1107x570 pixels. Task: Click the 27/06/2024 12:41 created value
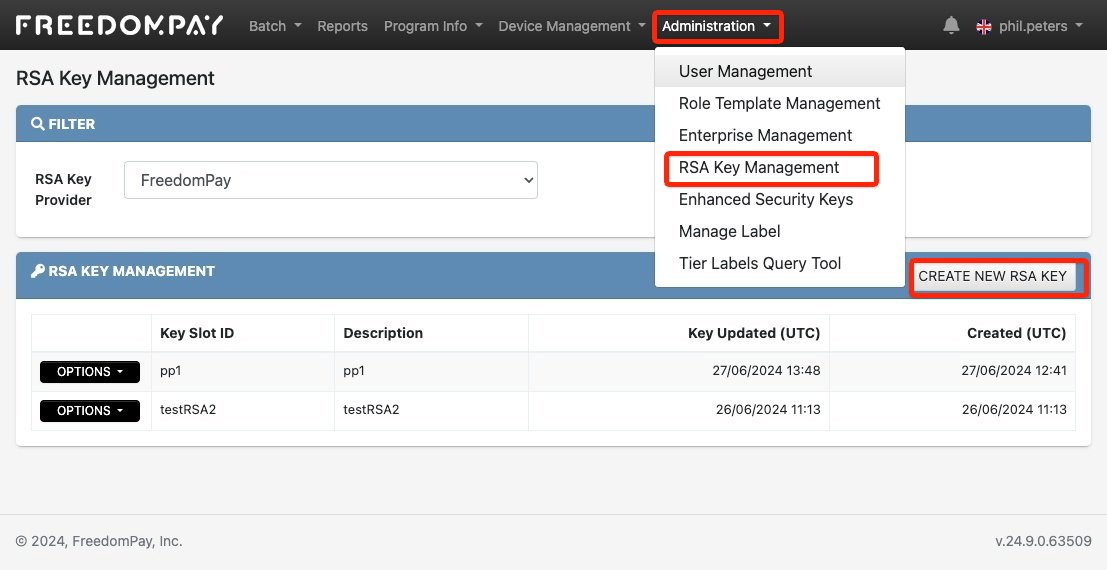pos(1014,371)
